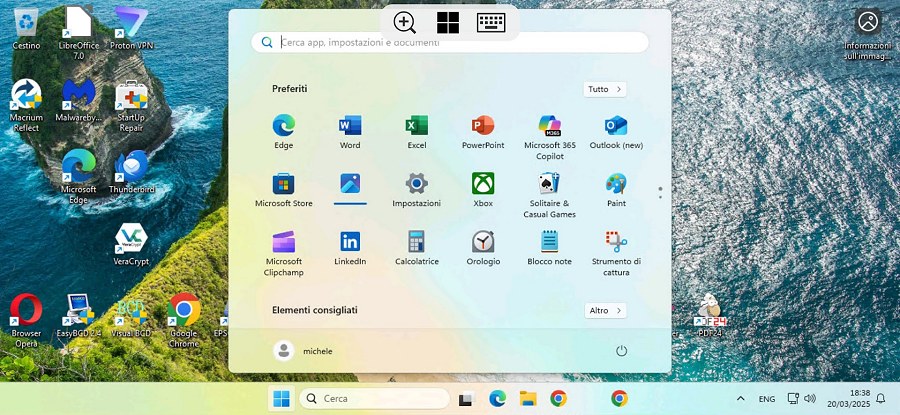Screen dimensions: 900x415
Task: Select the Macrium Reflect desktop icon
Action: pos(26,106)
